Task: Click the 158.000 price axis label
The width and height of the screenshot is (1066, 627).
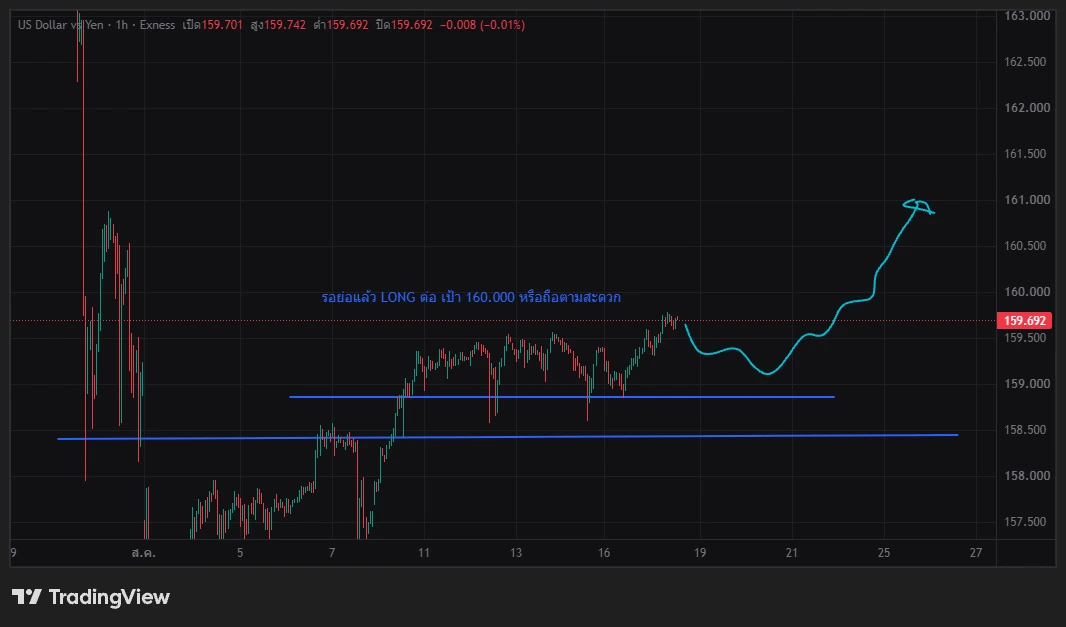Action: pyautogui.click(x=1027, y=475)
